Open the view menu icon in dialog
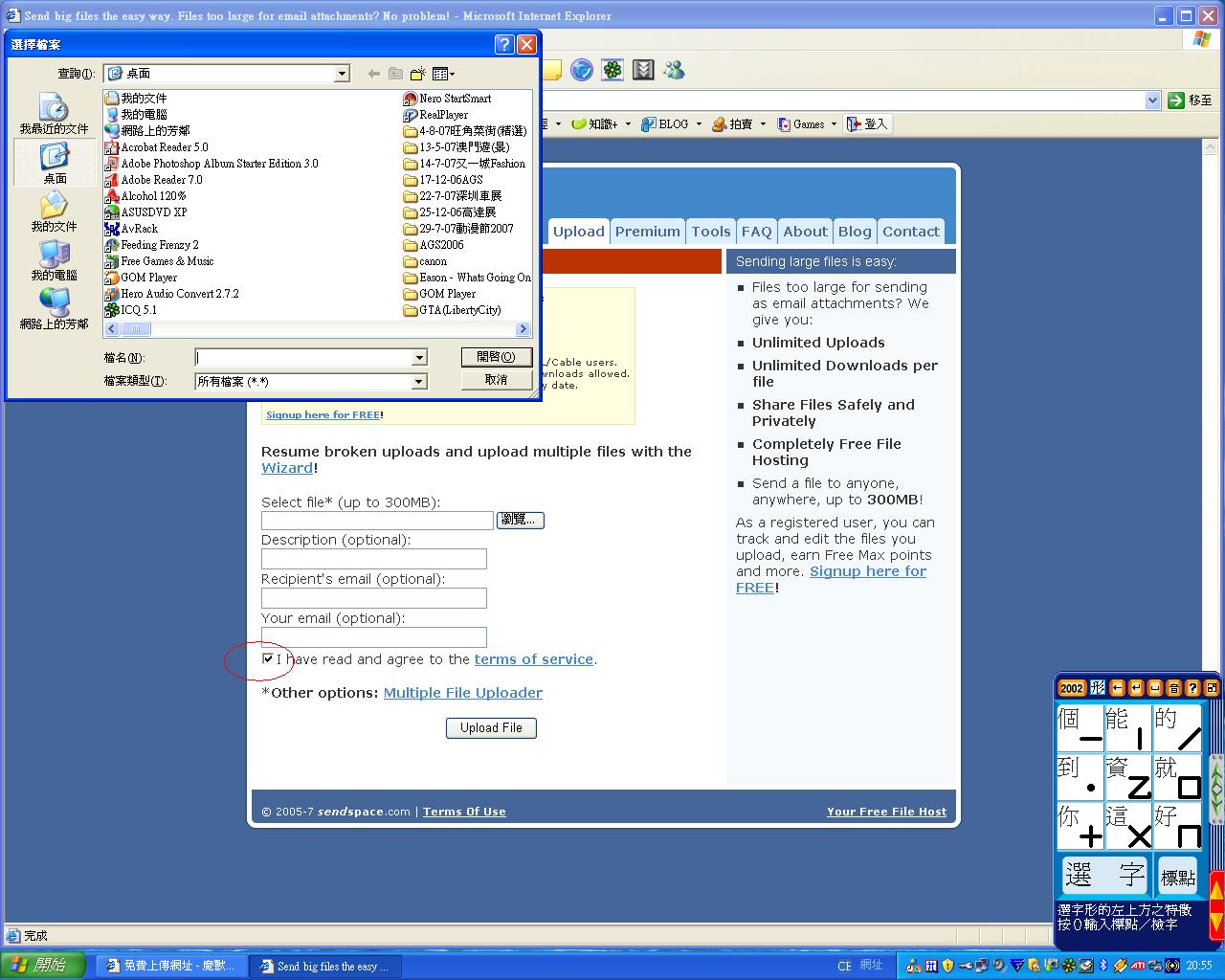Screen dimensions: 1225x980 (442, 74)
